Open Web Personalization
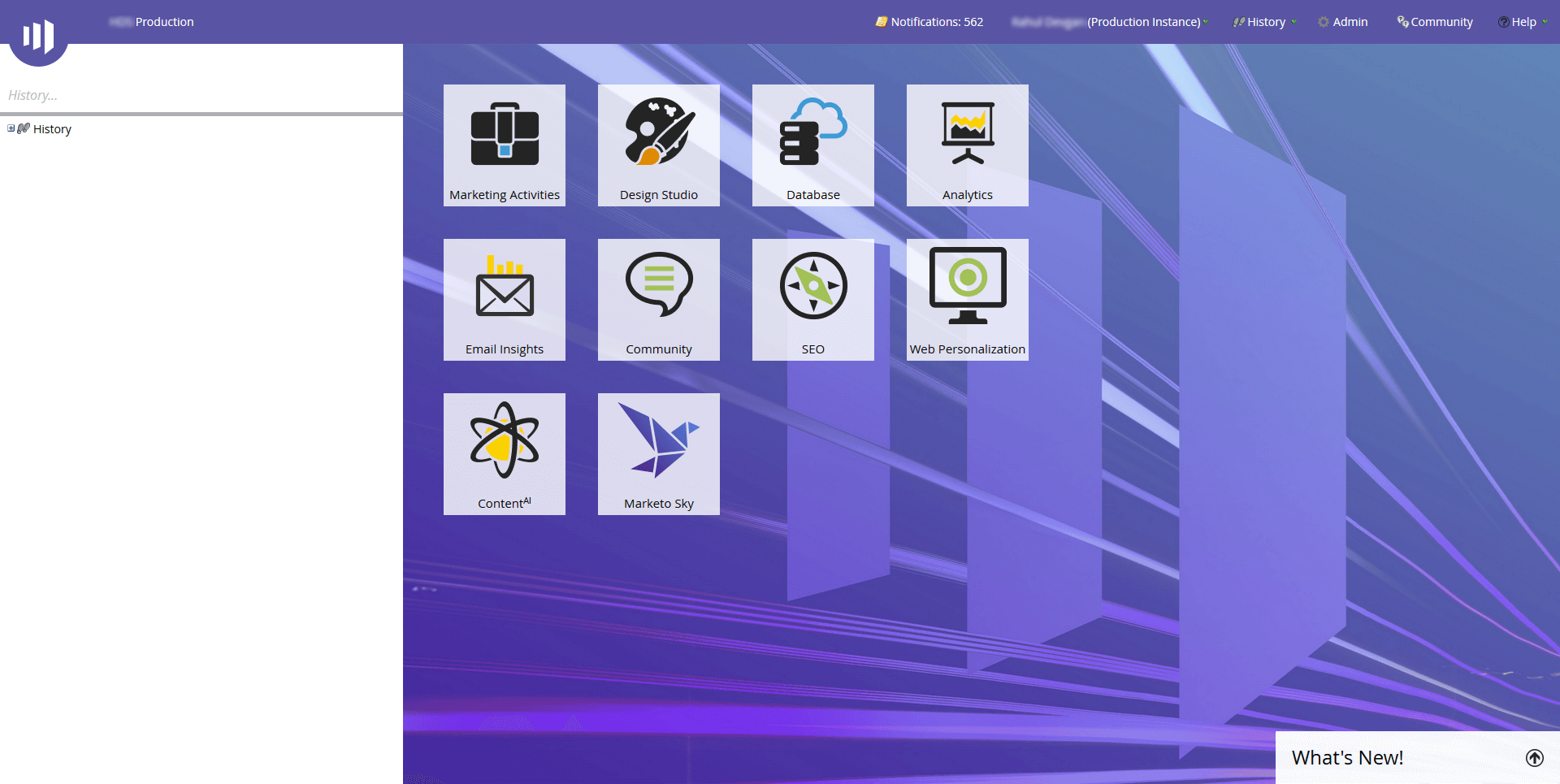The width and height of the screenshot is (1560, 784). (967, 299)
